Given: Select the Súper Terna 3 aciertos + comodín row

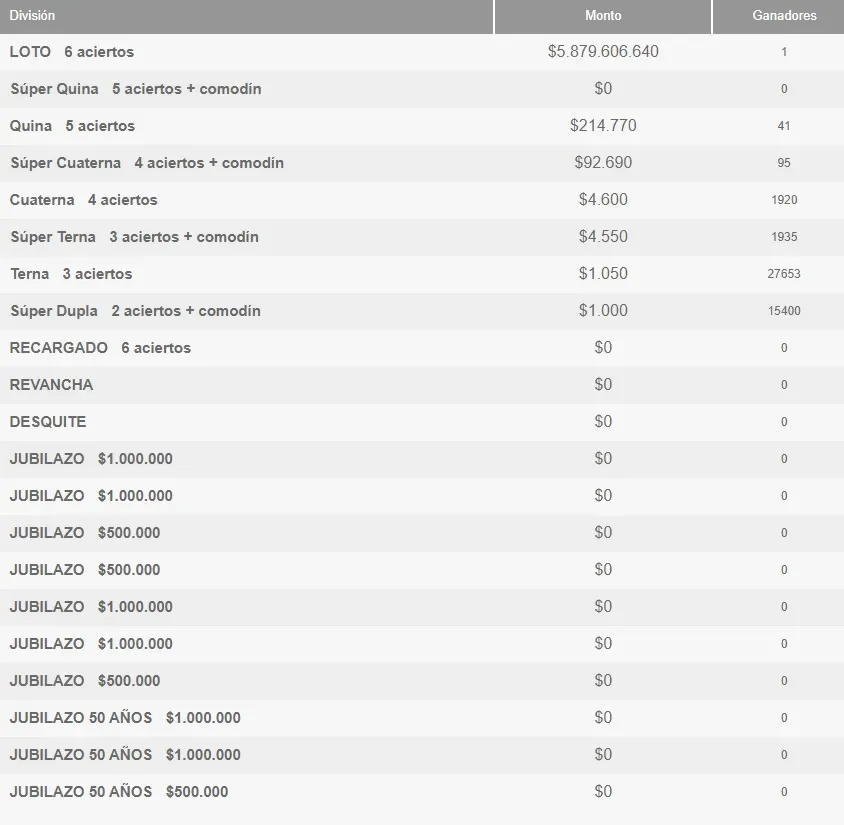Looking at the screenshot, I should [133, 236].
